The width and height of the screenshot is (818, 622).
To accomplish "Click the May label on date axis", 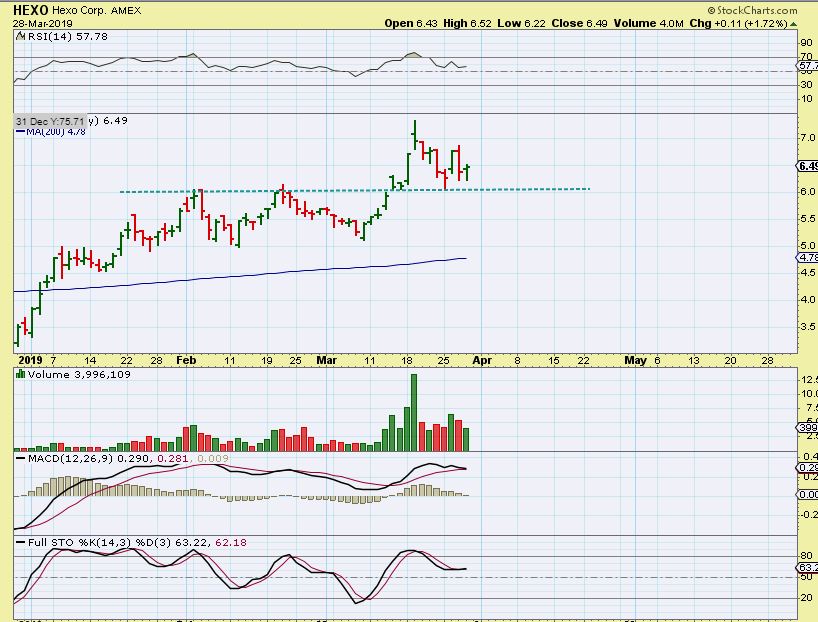I will pyautogui.click(x=635, y=361).
